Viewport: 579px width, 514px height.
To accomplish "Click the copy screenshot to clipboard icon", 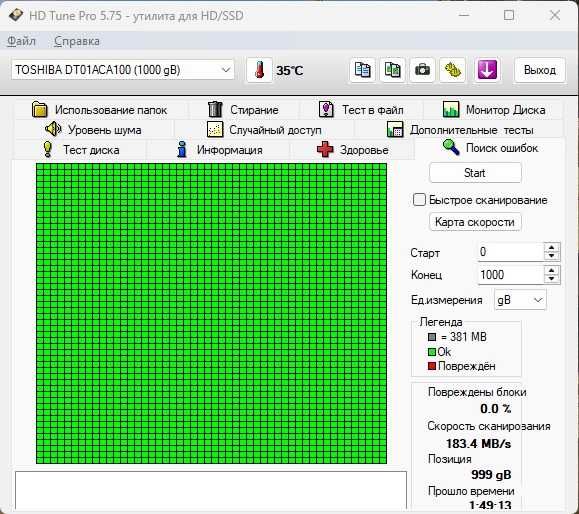I will pyautogui.click(x=393, y=70).
